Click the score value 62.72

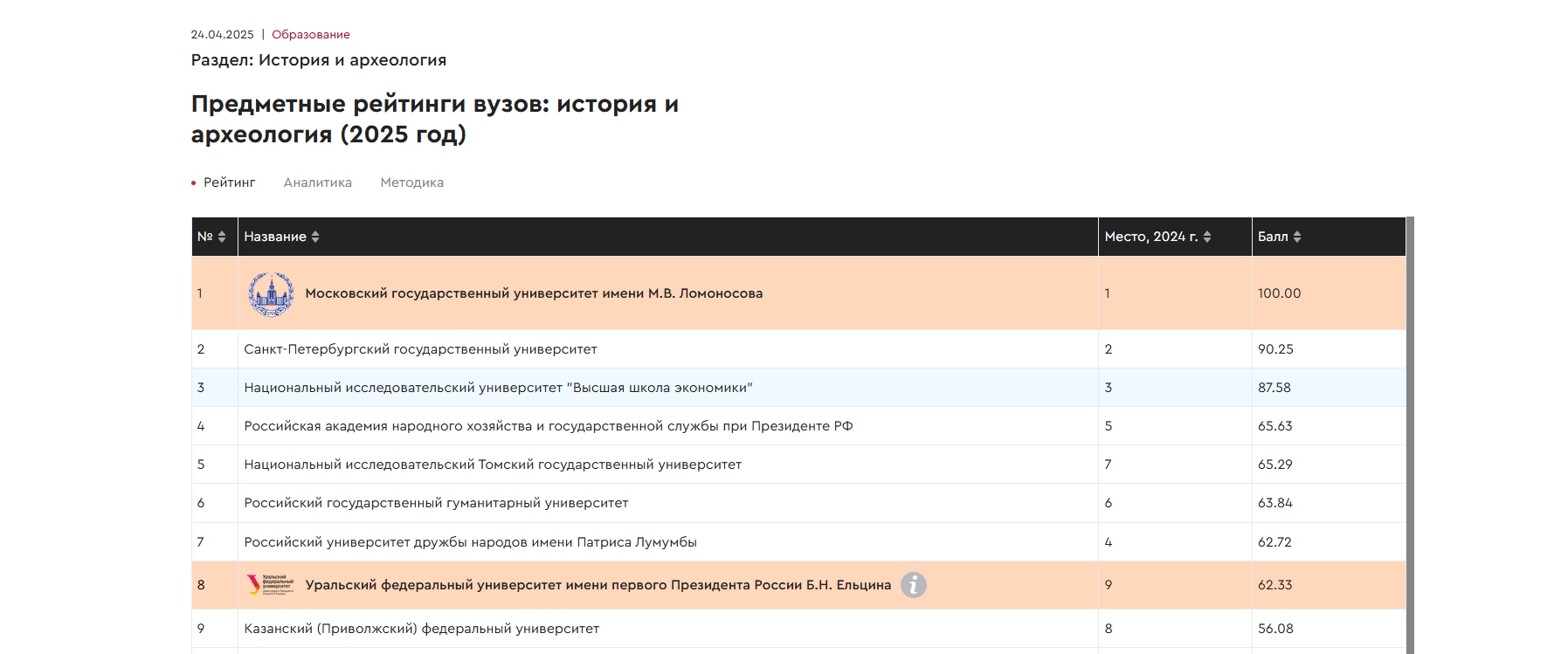(x=1274, y=542)
